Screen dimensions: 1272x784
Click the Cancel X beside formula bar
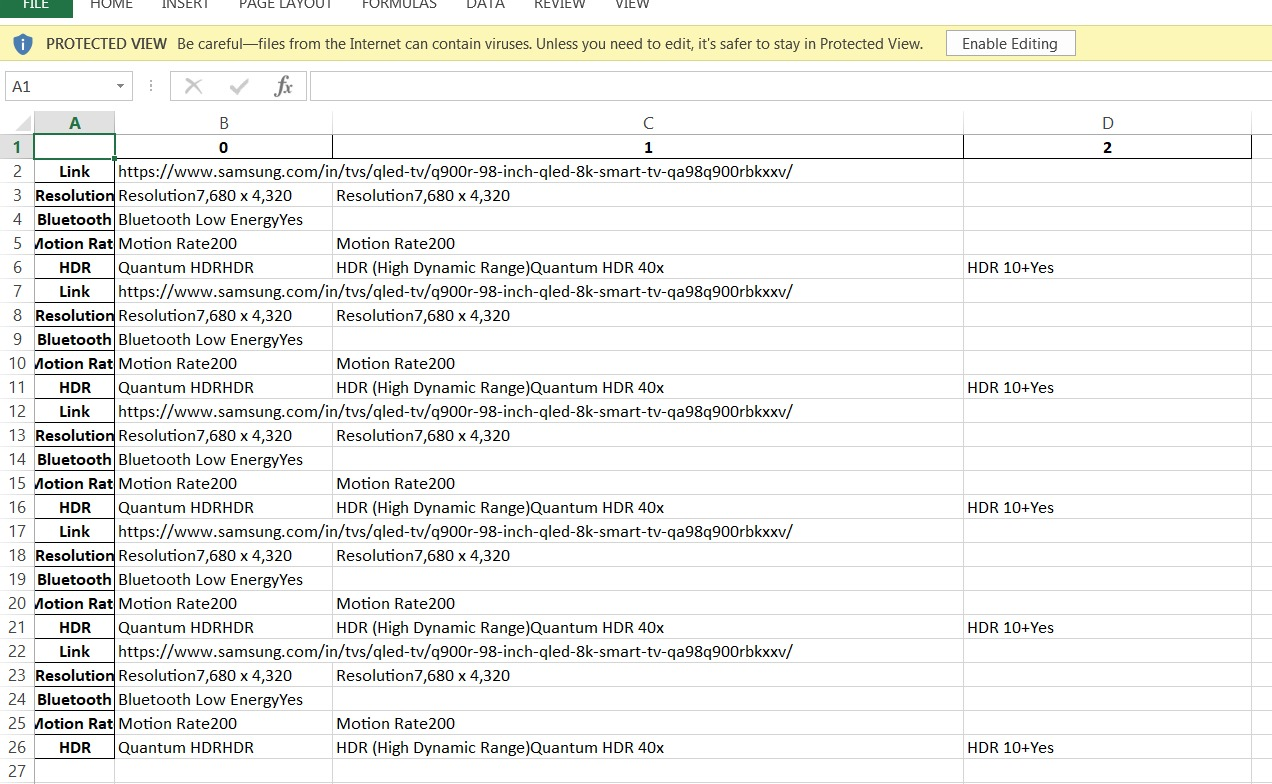193,85
